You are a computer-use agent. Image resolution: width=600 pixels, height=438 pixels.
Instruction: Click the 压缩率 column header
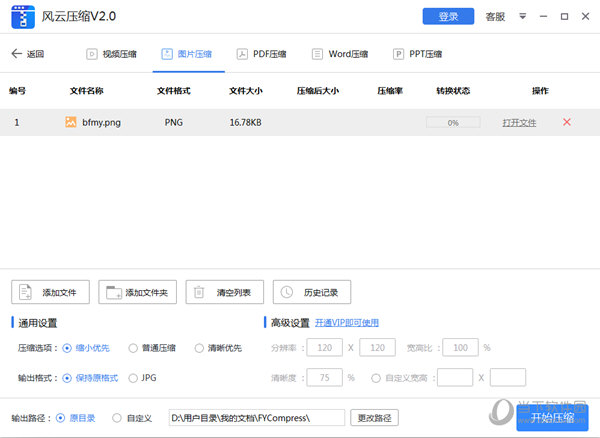point(390,91)
